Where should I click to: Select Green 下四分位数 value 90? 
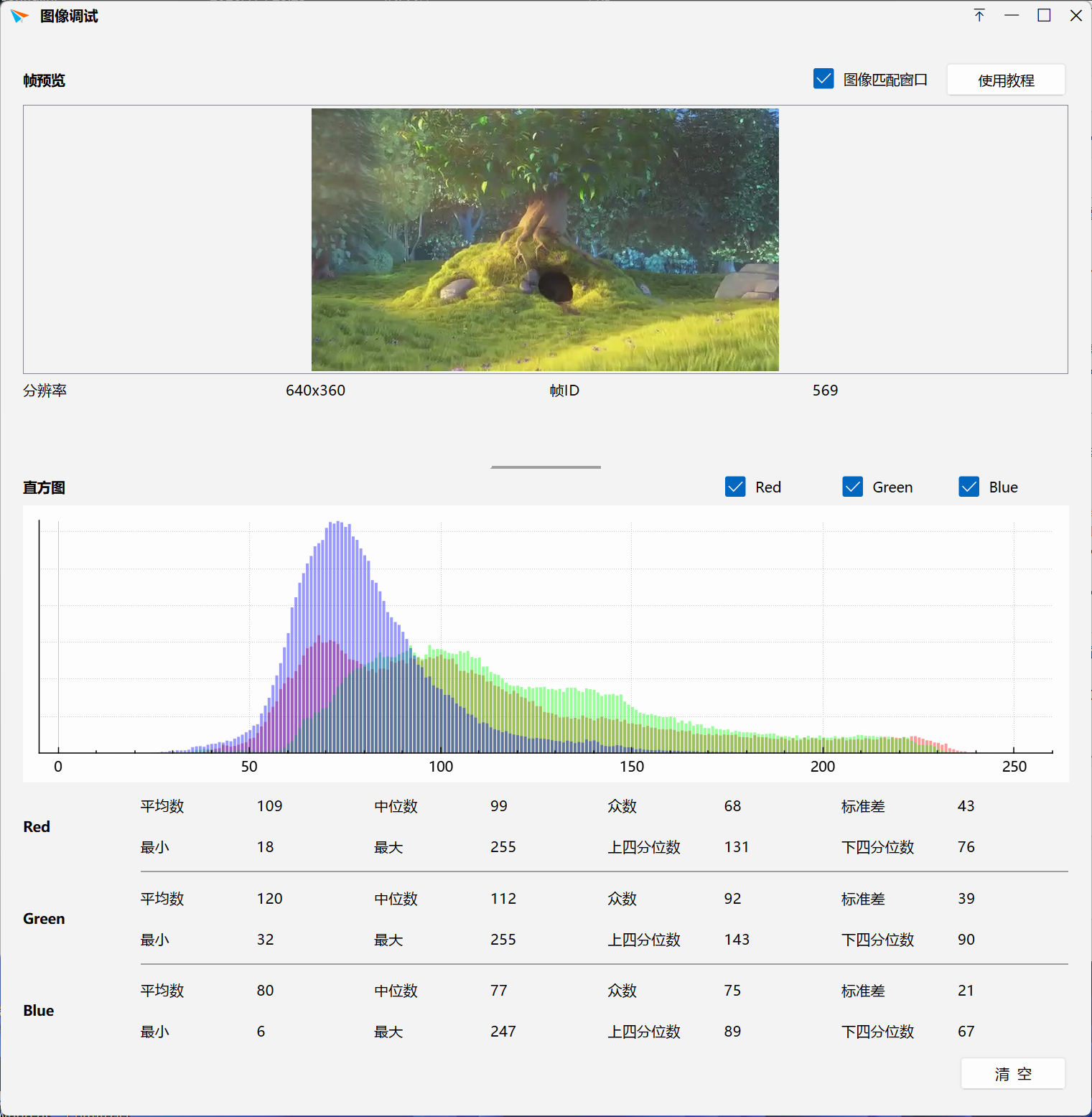966,940
